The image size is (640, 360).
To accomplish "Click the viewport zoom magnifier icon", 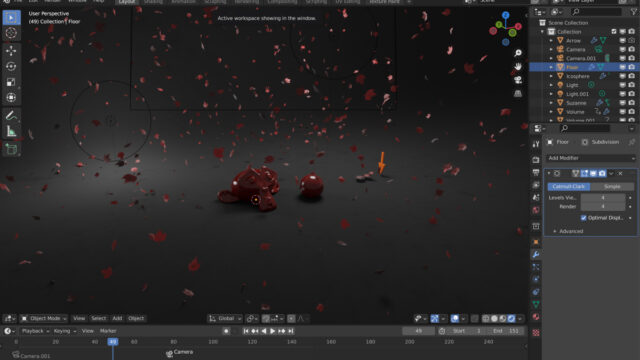I will 518,53.
